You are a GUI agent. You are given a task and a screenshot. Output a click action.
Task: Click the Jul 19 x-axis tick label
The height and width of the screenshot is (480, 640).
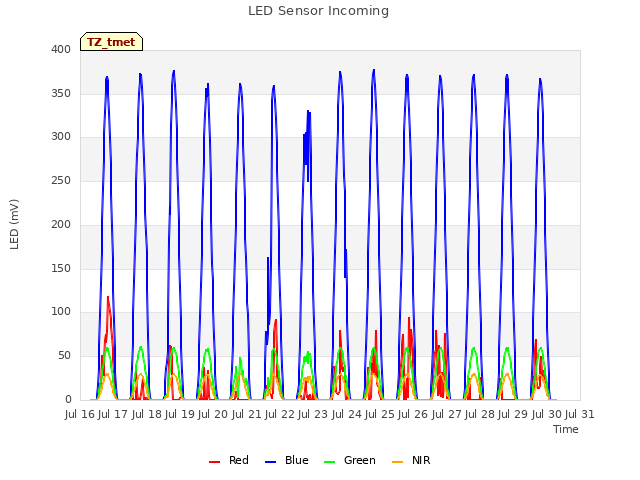[180, 414]
